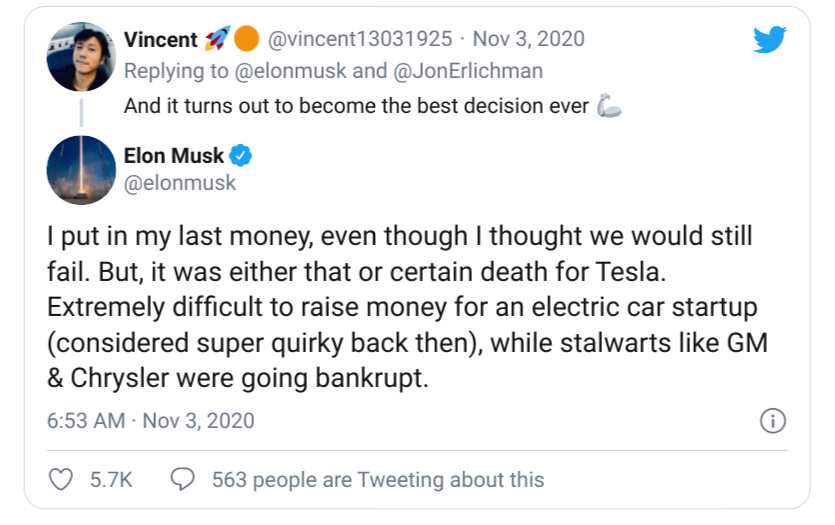Open the tweet info circle icon
Screen dimensions: 835x525
(x=772, y=421)
